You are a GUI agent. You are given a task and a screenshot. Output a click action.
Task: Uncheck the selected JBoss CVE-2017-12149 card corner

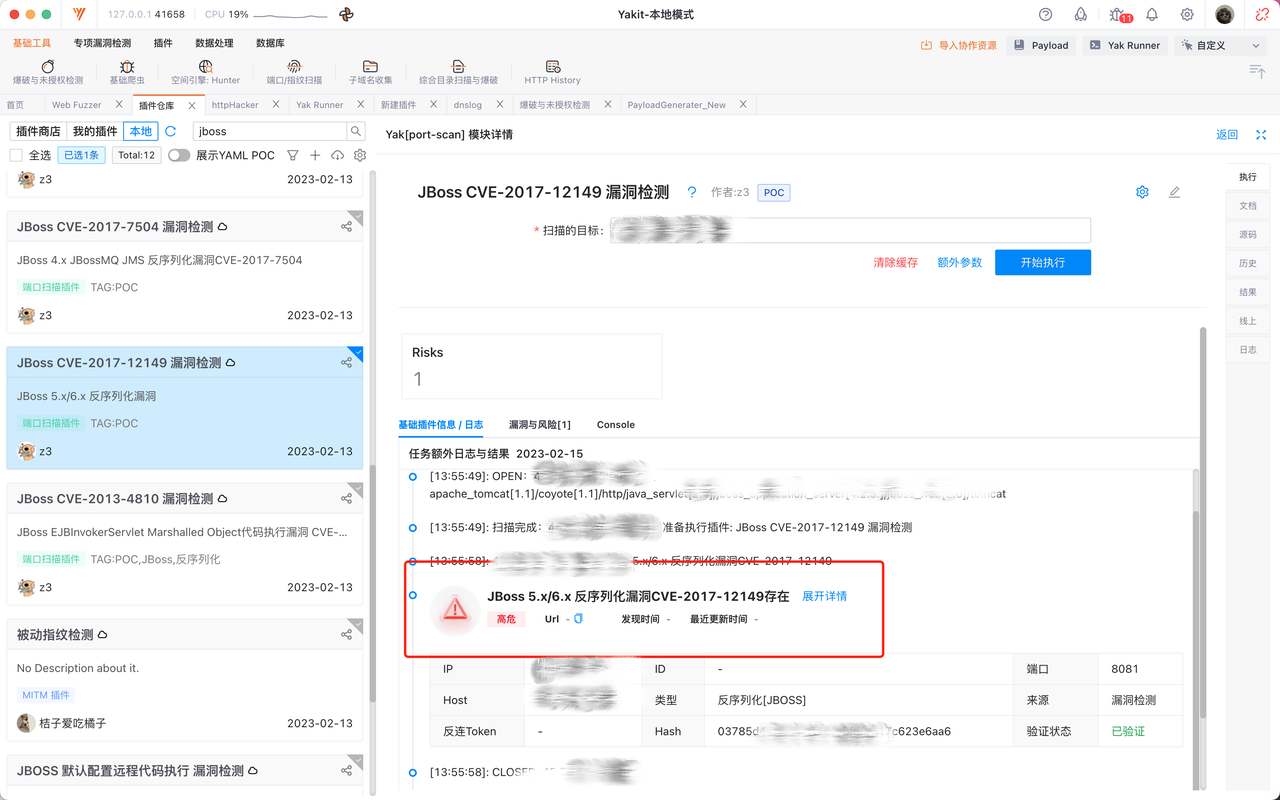[356, 353]
